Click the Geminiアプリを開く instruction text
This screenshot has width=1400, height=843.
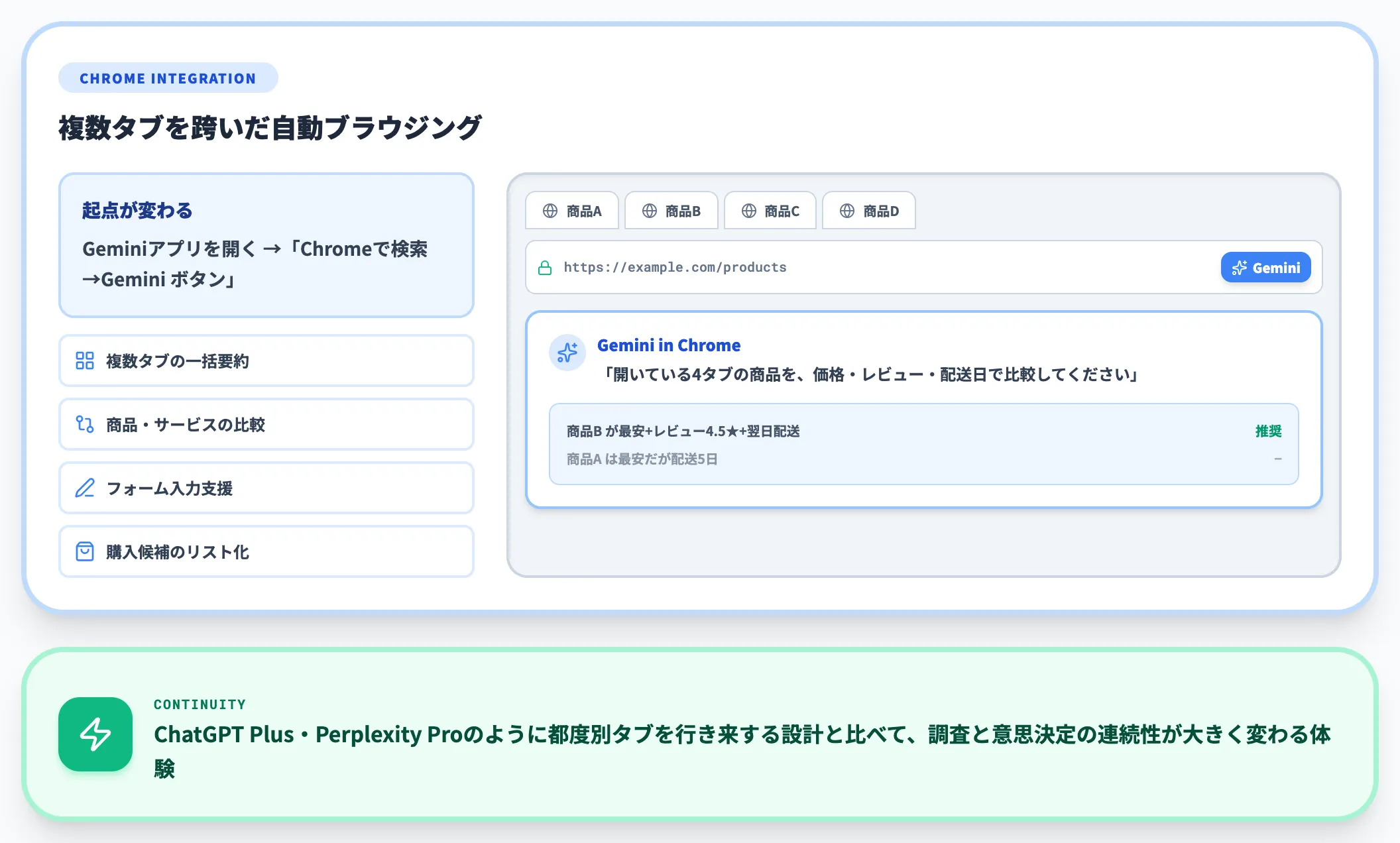(x=255, y=264)
